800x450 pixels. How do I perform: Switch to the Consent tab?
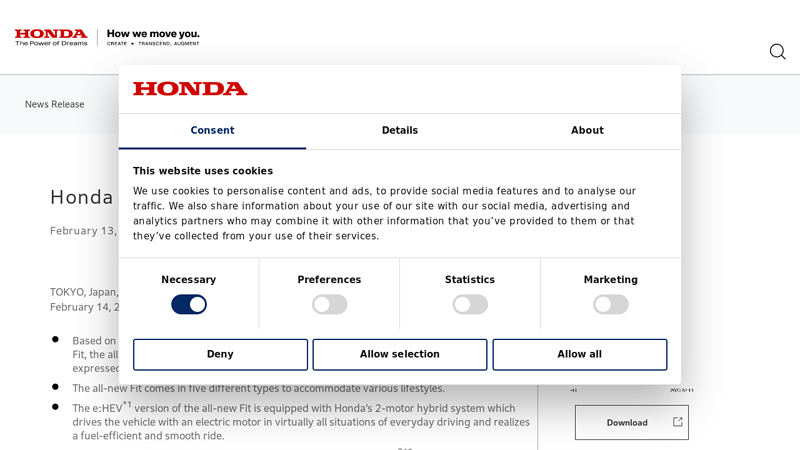pyautogui.click(x=212, y=131)
